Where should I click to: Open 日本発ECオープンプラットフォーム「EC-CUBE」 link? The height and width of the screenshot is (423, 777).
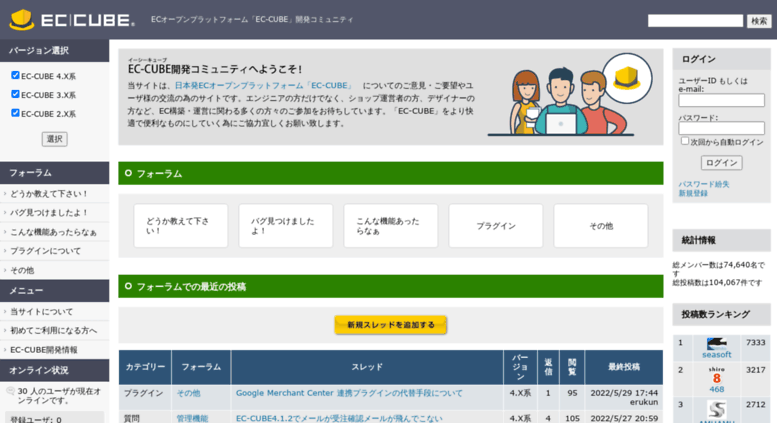point(265,85)
